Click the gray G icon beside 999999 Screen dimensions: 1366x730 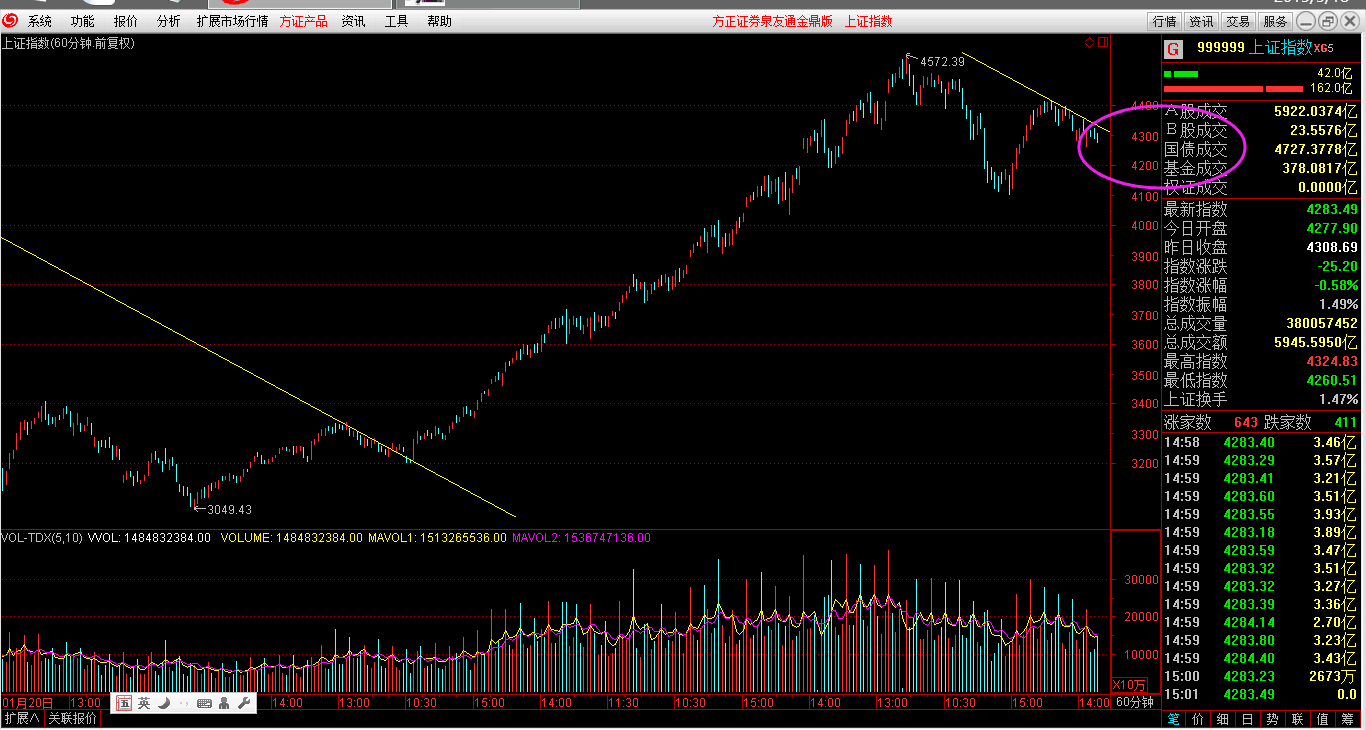[x=1173, y=49]
